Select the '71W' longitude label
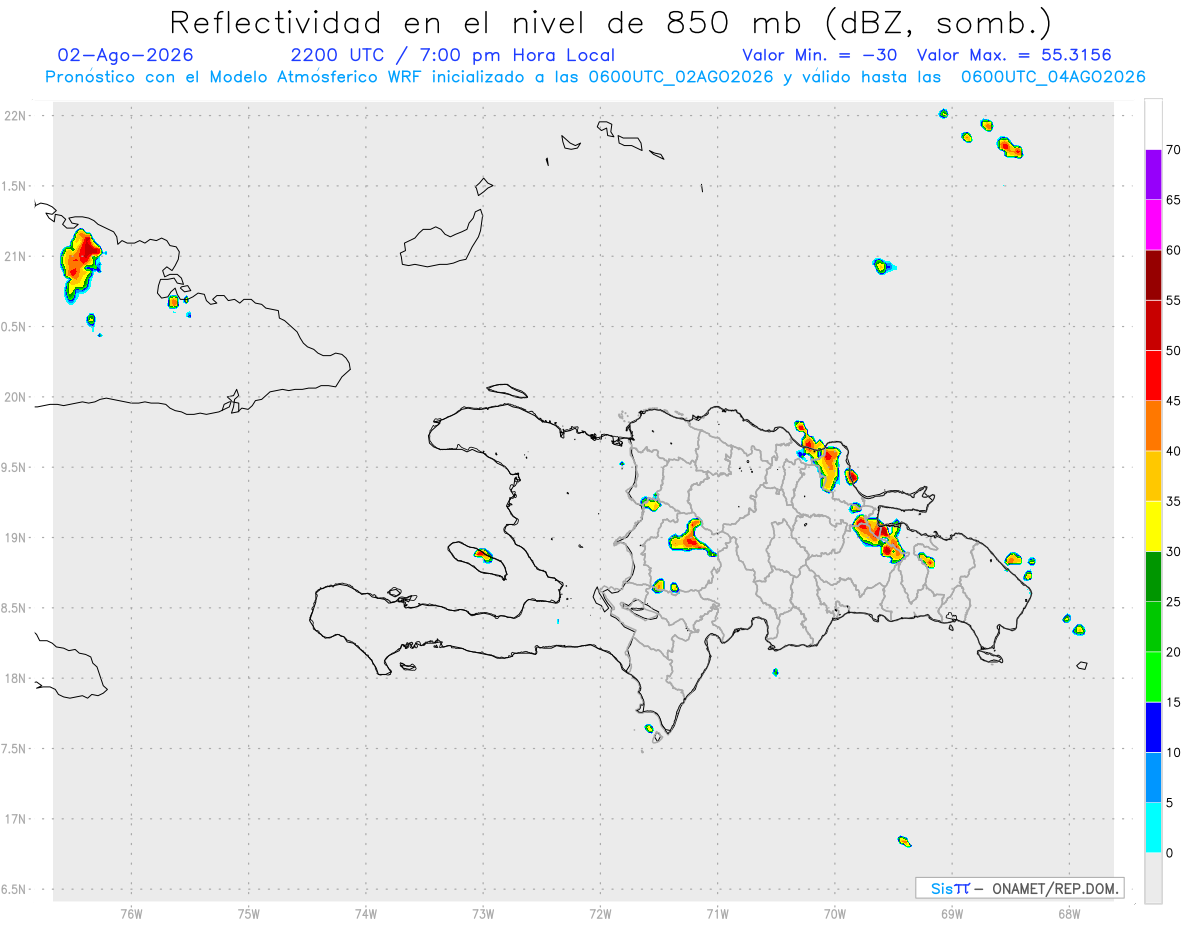The height and width of the screenshot is (927, 1200). pyautogui.click(x=717, y=913)
